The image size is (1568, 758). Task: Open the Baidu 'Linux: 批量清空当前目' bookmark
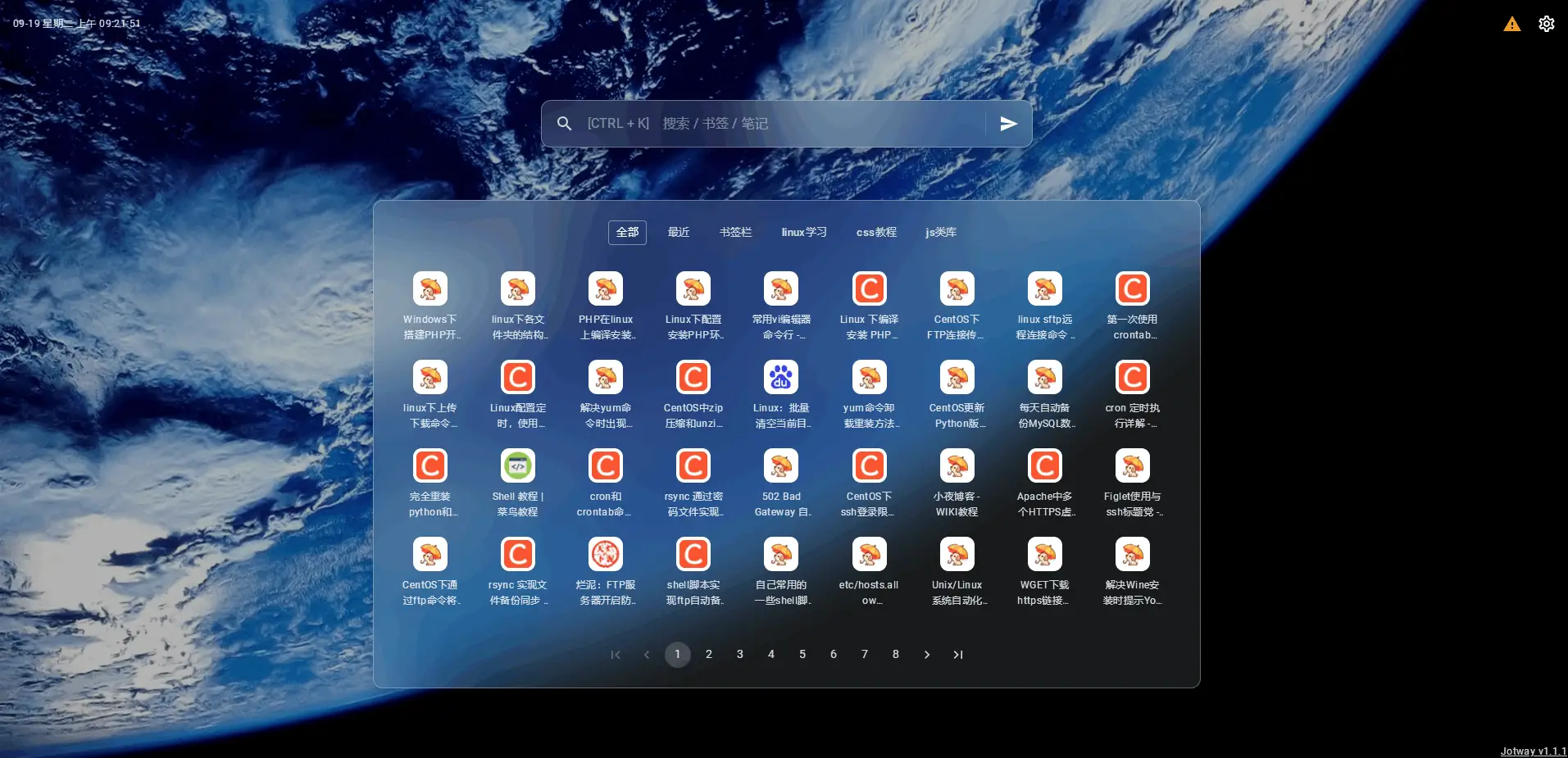pyautogui.click(x=781, y=377)
